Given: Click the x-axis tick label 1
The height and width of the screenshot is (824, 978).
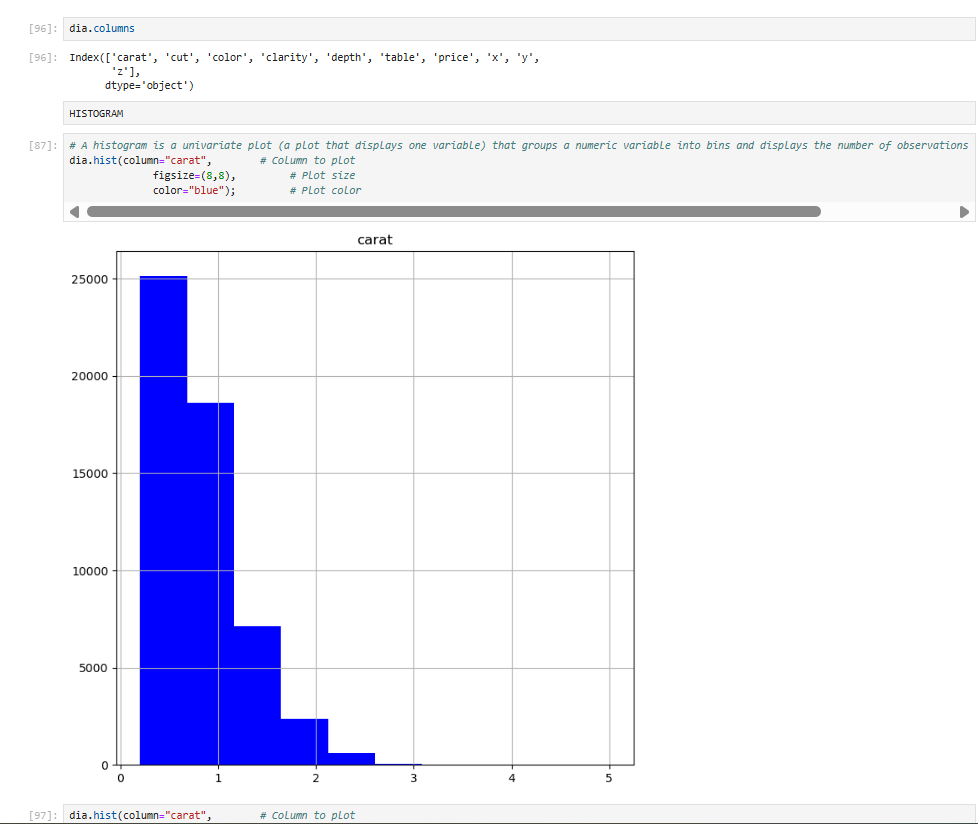Looking at the screenshot, I should [218, 778].
